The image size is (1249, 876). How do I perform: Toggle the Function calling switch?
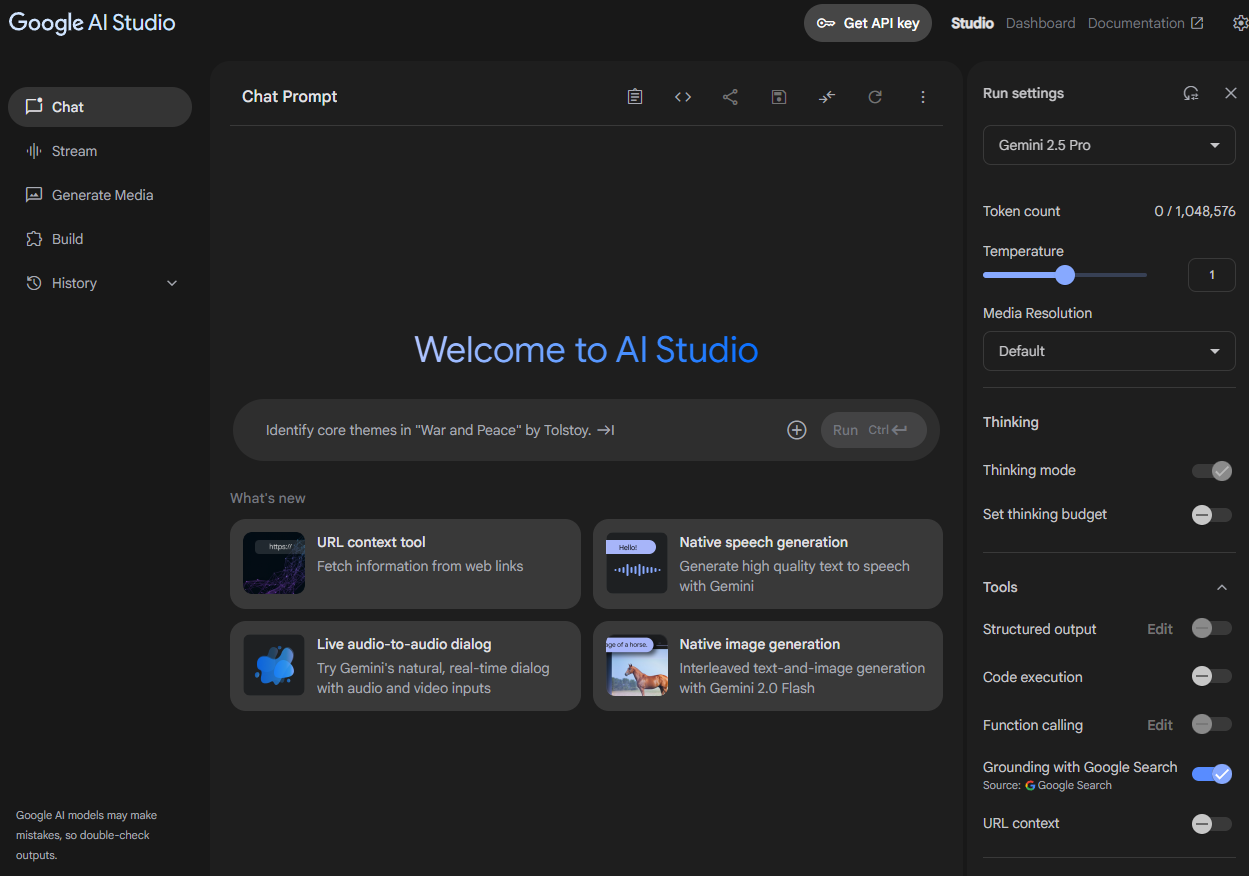[1212, 725]
